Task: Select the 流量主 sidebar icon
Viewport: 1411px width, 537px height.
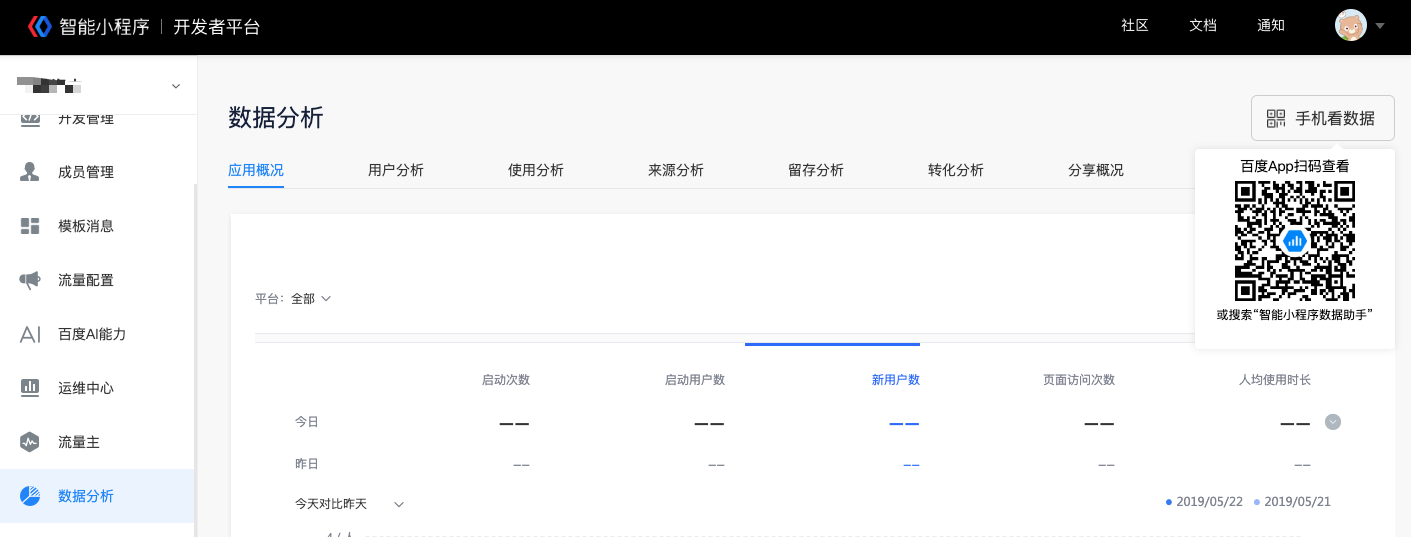Action: pos(30,442)
